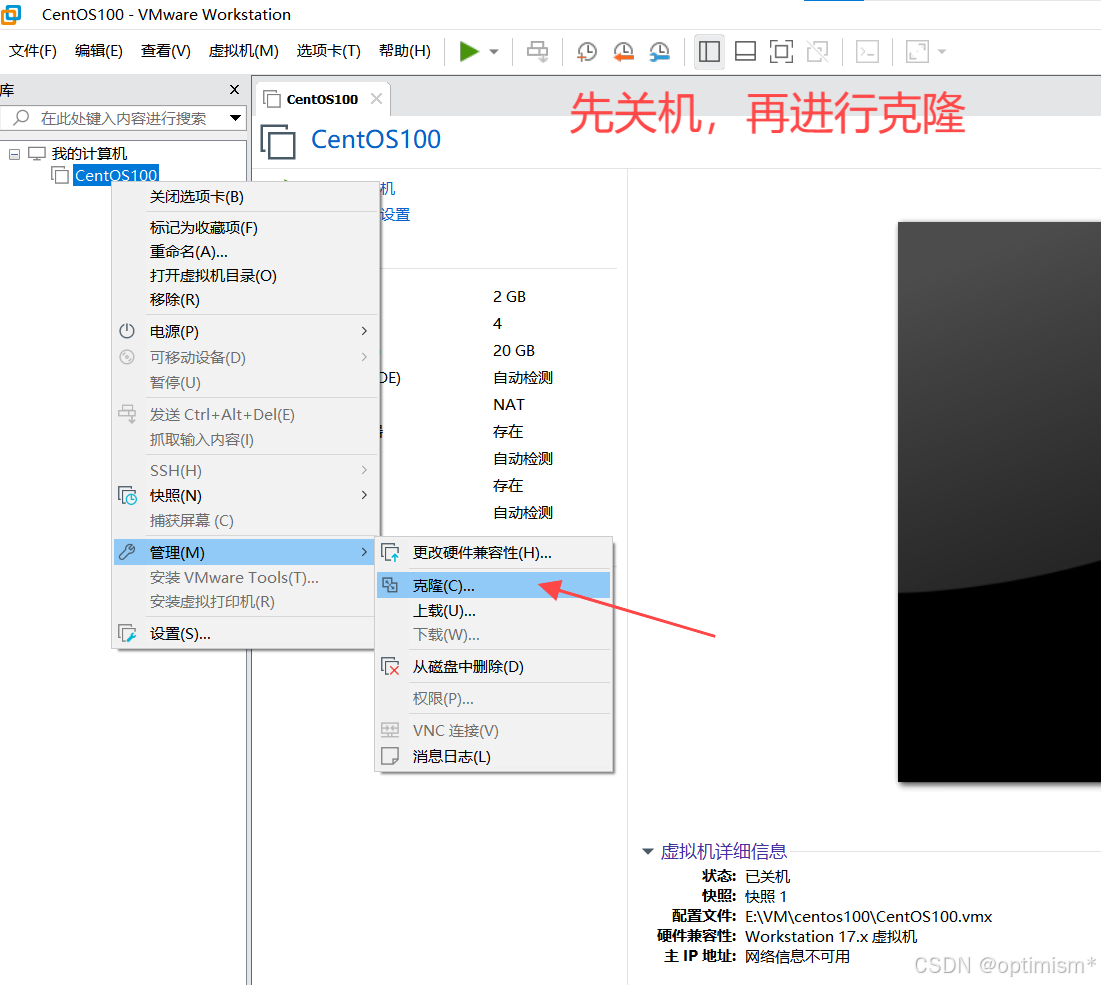
Task: Click the VMware Workstation title bar logo
Action: point(11,14)
